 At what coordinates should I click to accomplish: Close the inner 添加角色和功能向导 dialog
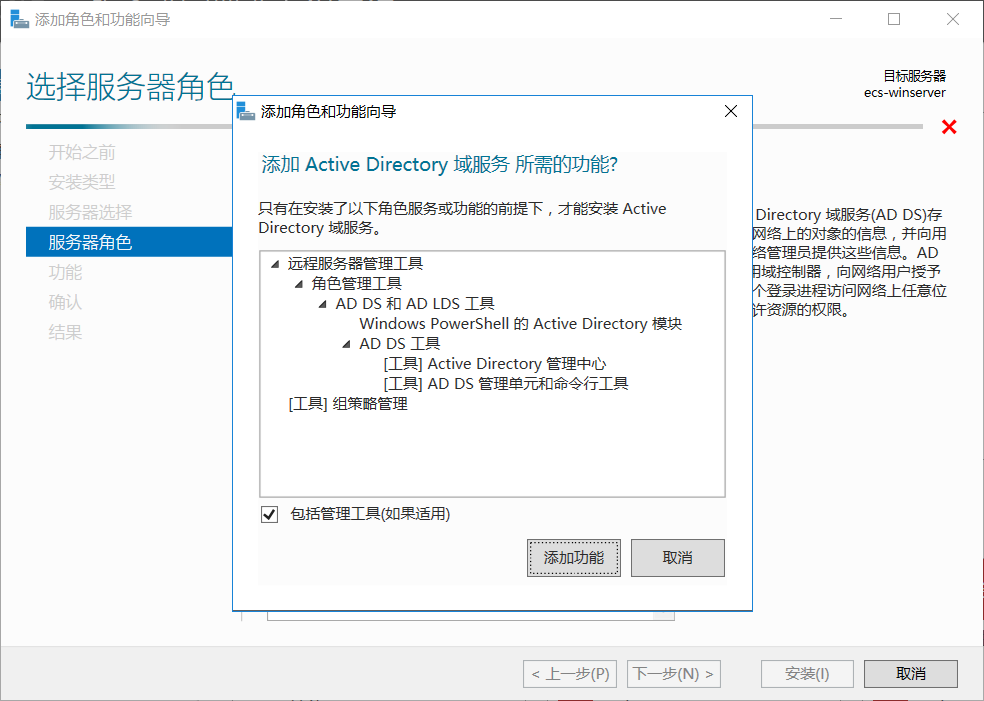point(730,112)
